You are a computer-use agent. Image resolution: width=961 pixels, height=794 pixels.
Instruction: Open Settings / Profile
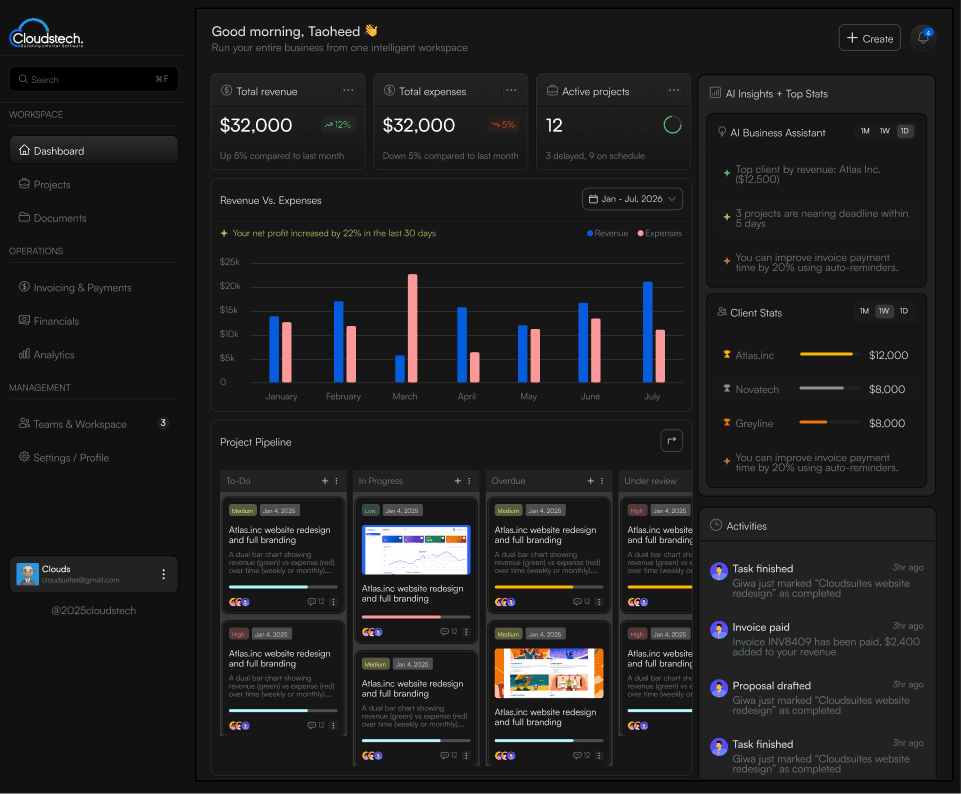pyautogui.click(x=94, y=457)
